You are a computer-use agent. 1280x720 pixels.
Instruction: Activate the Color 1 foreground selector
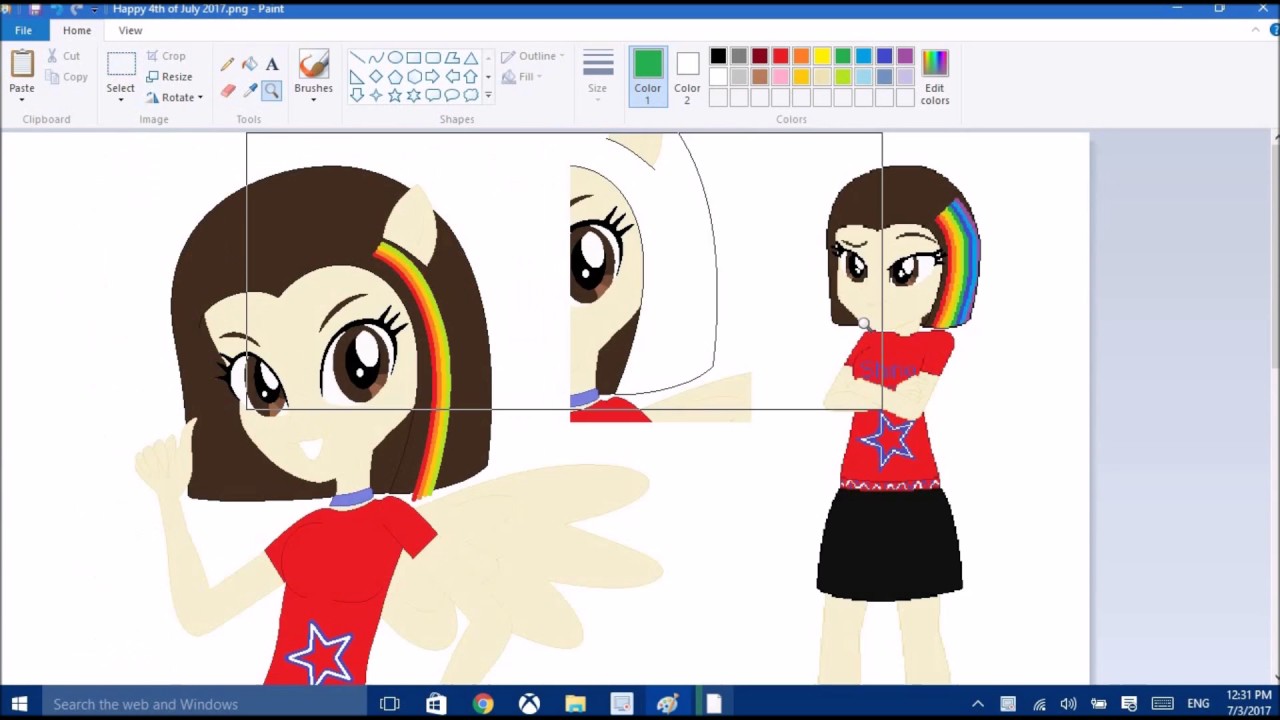[647, 77]
